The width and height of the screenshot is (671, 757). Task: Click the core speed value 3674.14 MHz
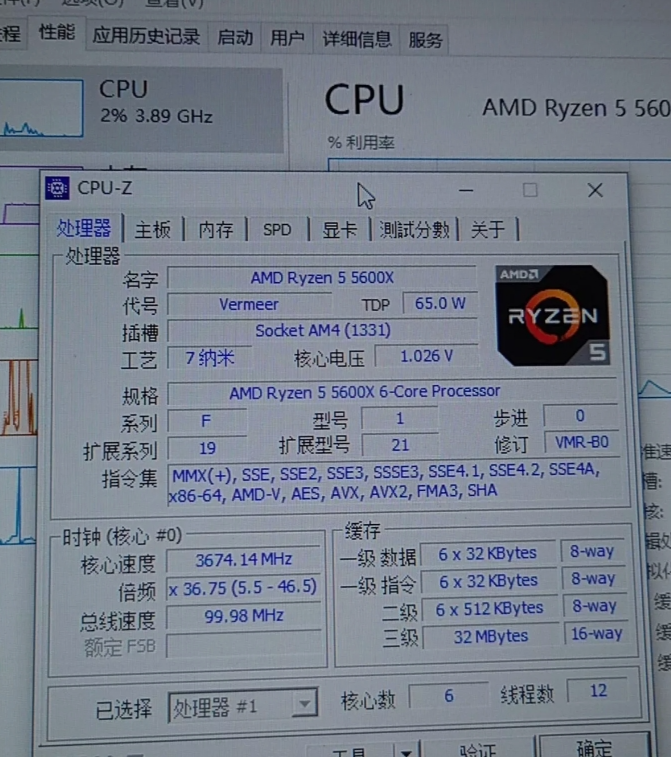[244, 560]
